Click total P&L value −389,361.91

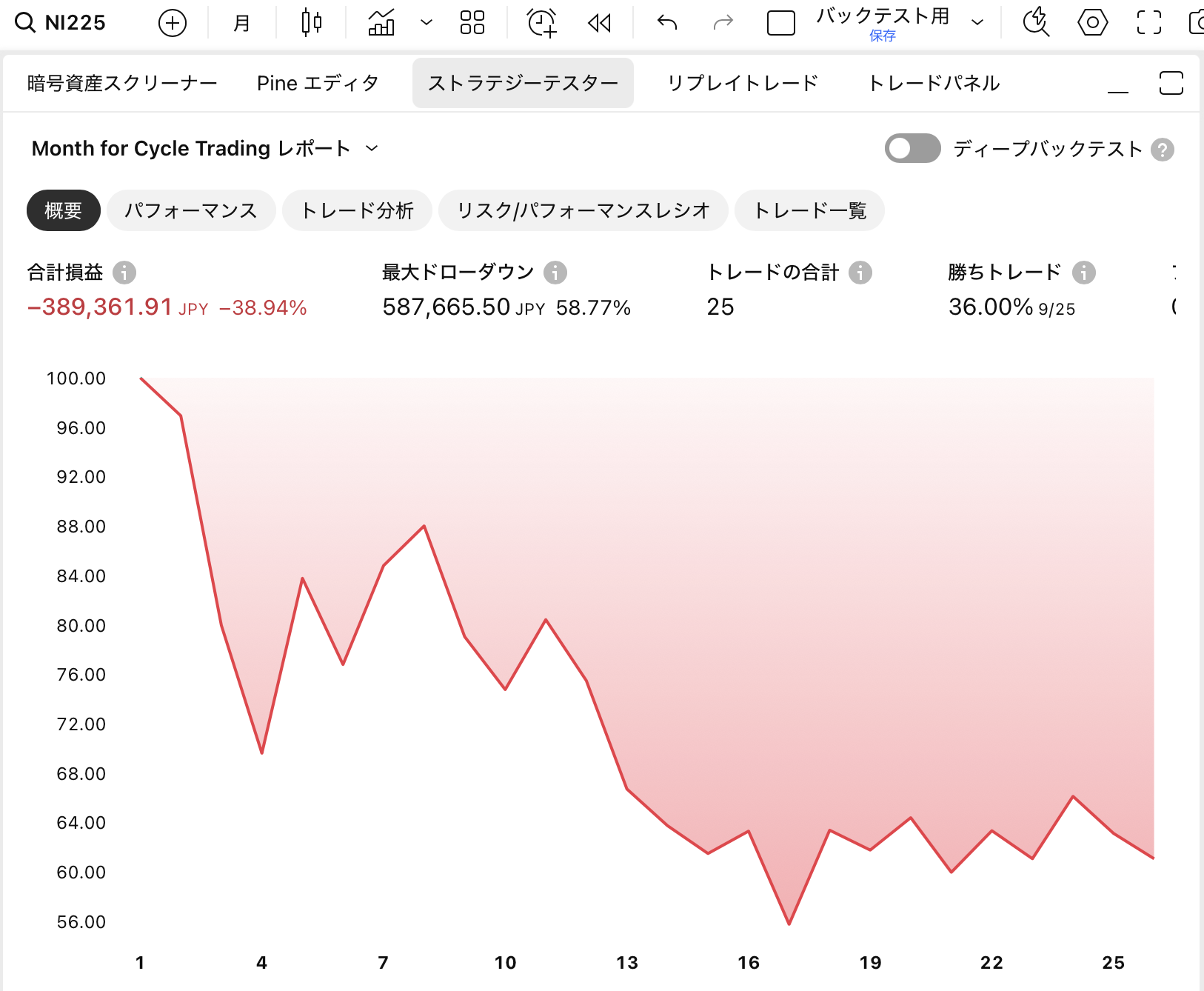point(100,307)
